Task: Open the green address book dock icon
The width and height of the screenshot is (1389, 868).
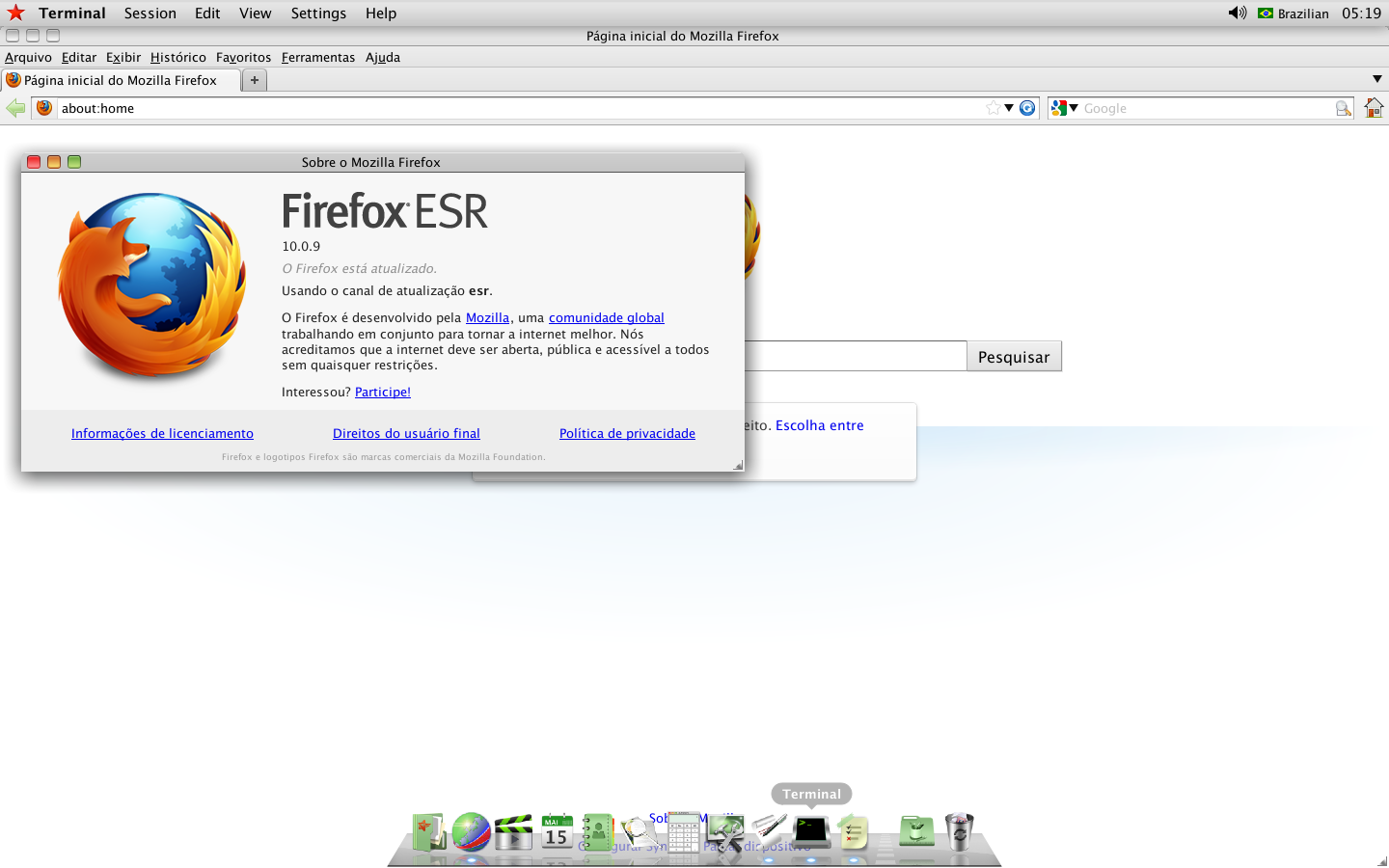Action: click(598, 831)
